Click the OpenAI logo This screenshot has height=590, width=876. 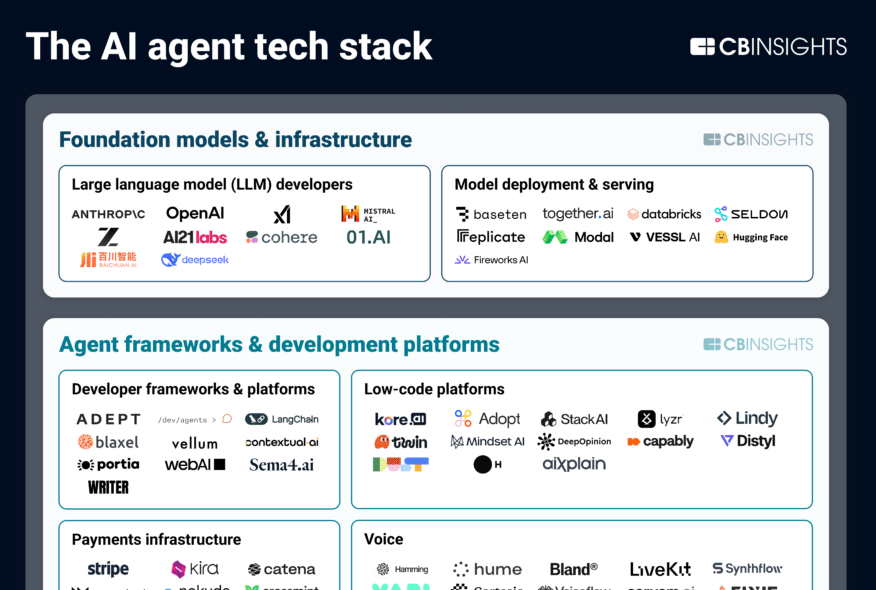tap(195, 213)
